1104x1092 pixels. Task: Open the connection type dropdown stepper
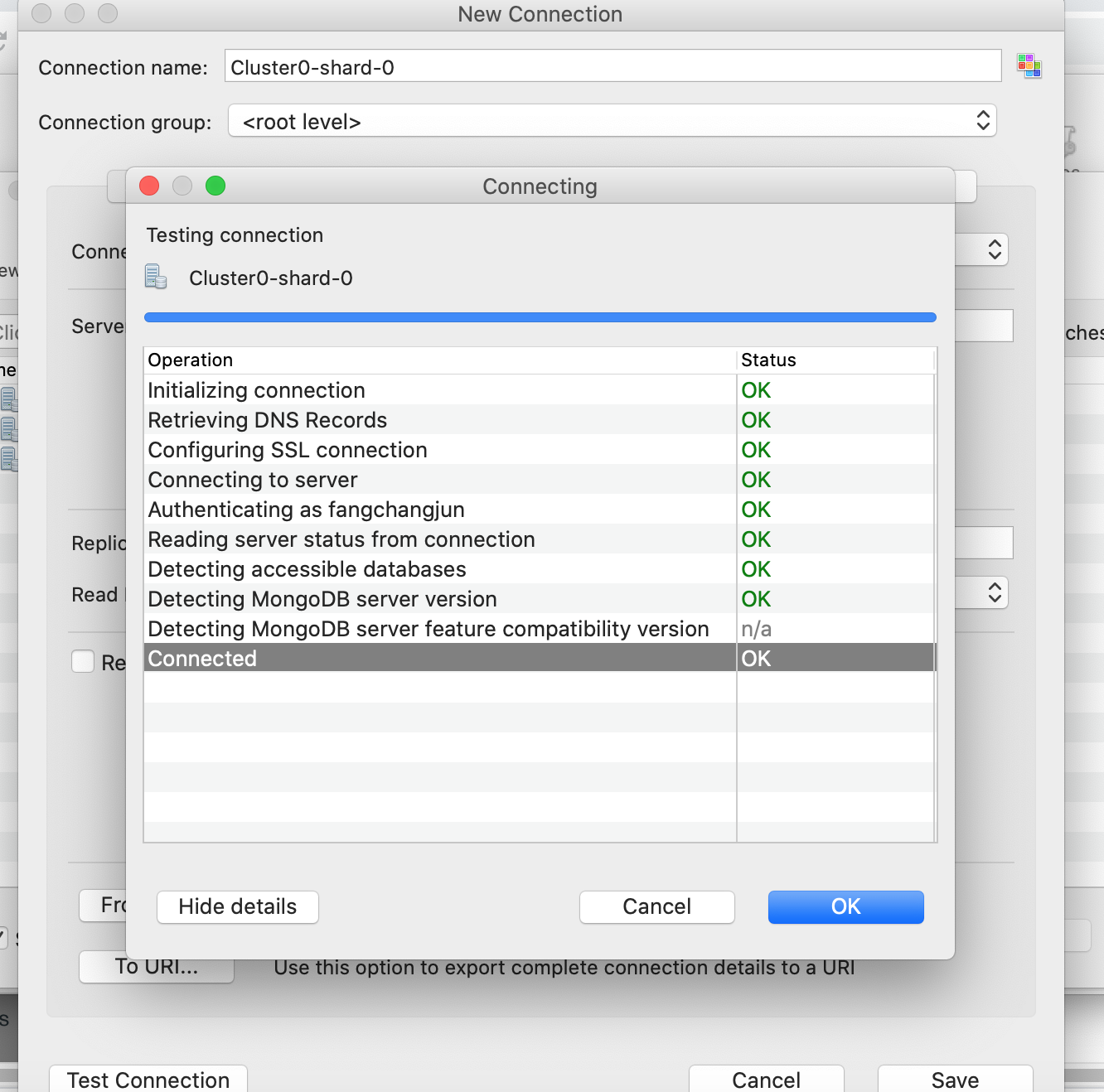click(x=995, y=249)
